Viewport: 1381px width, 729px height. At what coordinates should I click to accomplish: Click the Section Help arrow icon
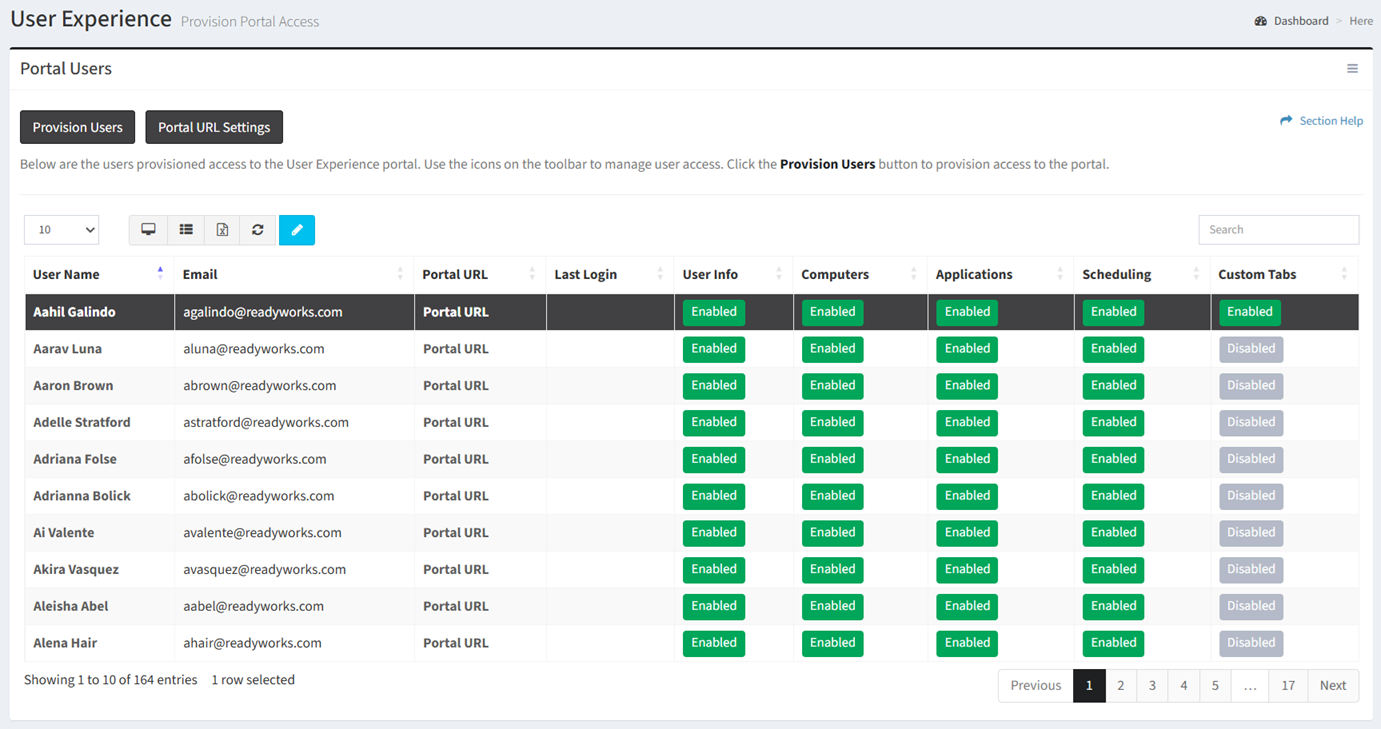coord(1286,120)
